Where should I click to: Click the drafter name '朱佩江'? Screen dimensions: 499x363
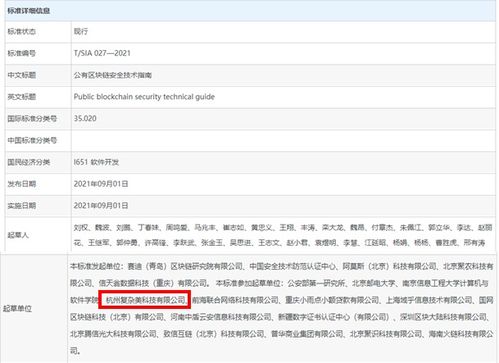[410, 228]
